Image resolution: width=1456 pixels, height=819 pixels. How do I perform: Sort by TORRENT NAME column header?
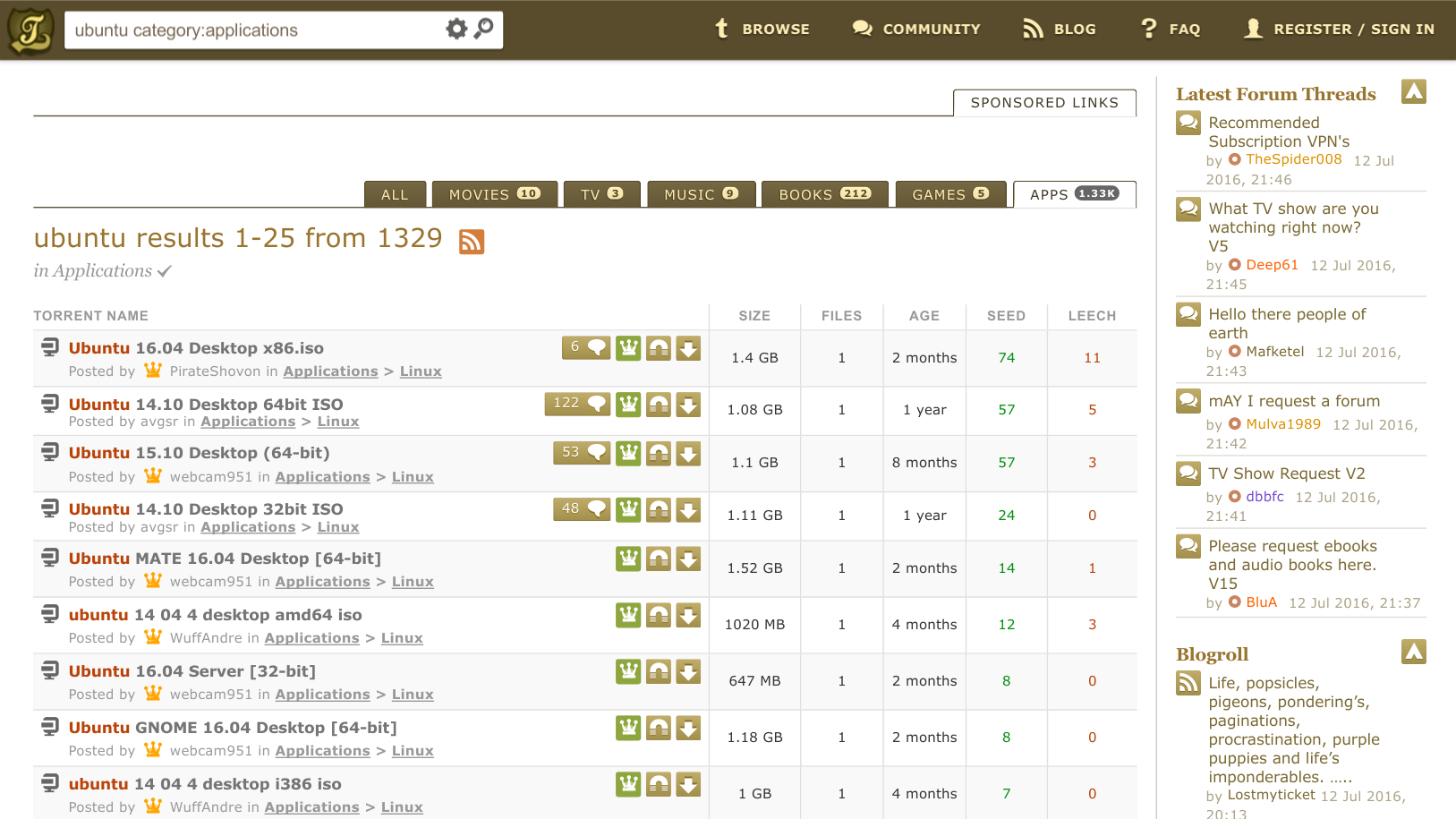[91, 316]
